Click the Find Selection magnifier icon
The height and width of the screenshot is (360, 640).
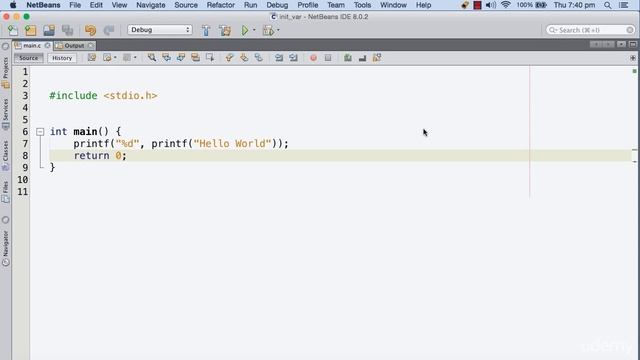tap(152, 58)
